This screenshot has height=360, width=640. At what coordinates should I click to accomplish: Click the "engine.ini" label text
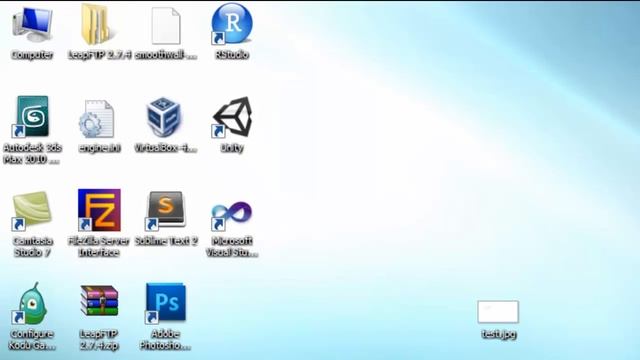click(x=99, y=148)
